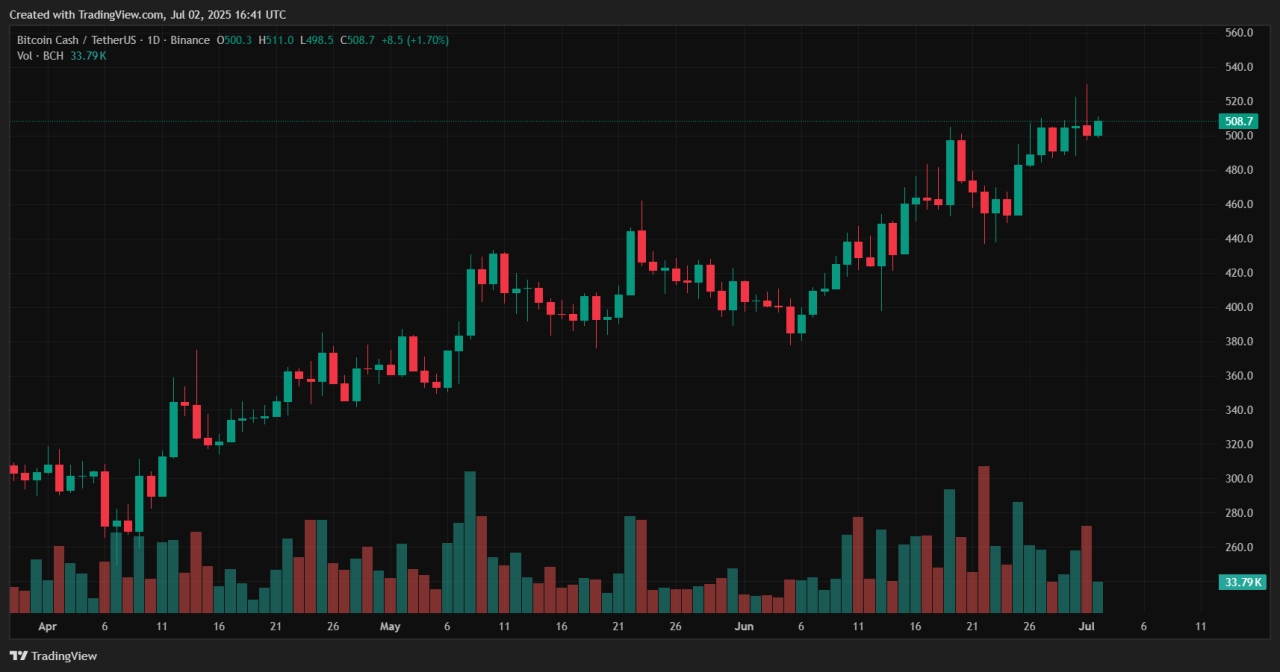Viewport: 1280px width, 672px height.
Task: Select the May marker on the time axis
Action: [x=390, y=627]
